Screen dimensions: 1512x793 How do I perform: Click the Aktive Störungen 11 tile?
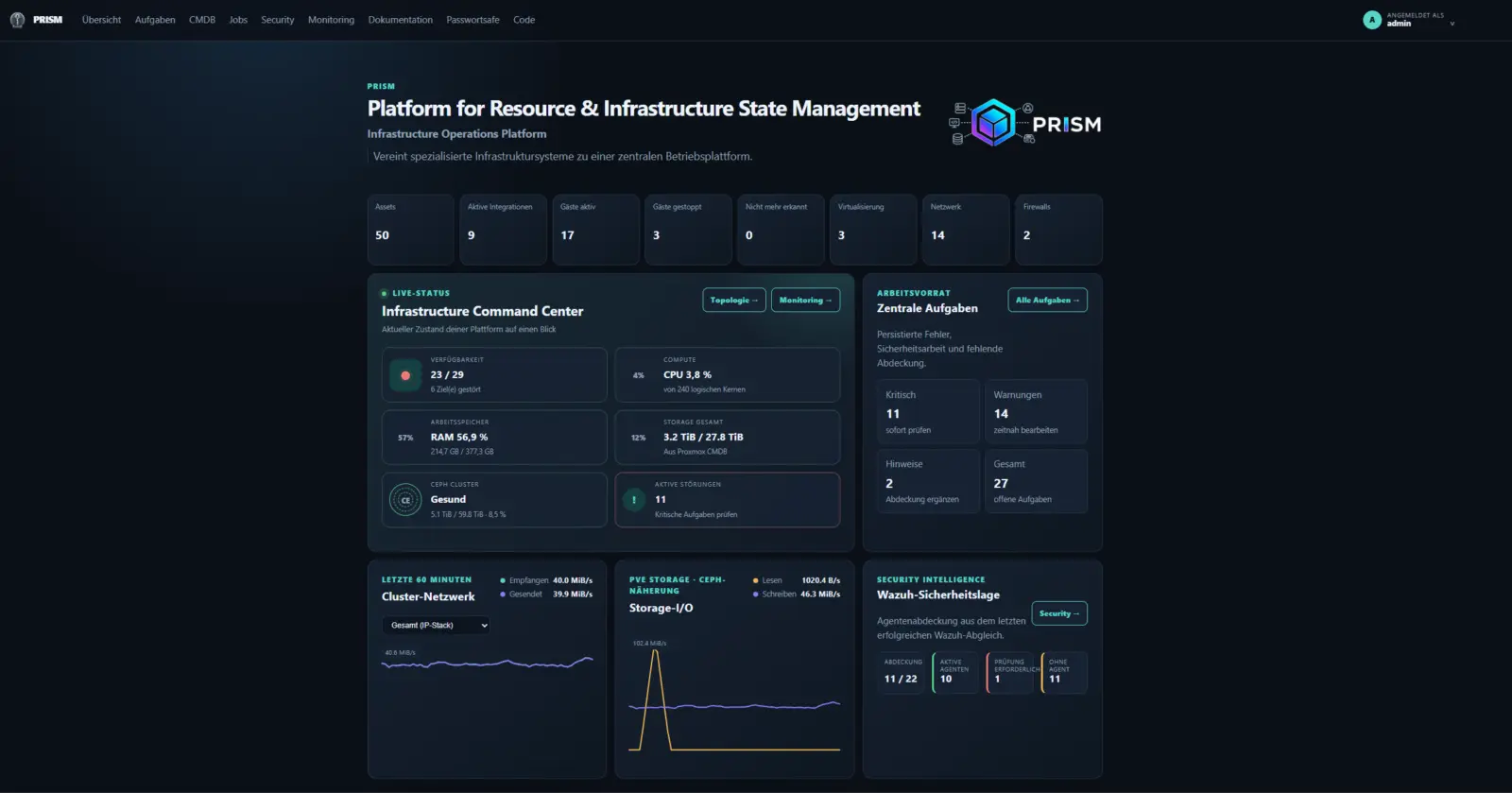coord(728,500)
